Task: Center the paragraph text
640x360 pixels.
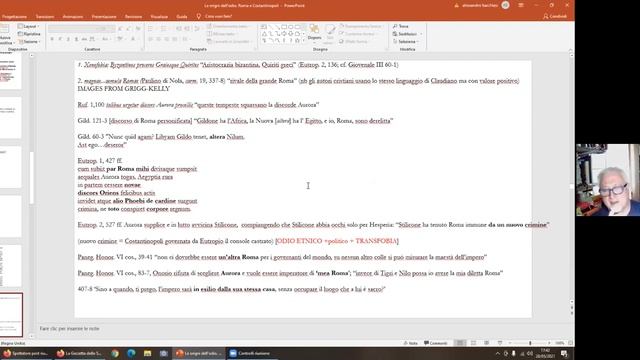Action: 159,39
